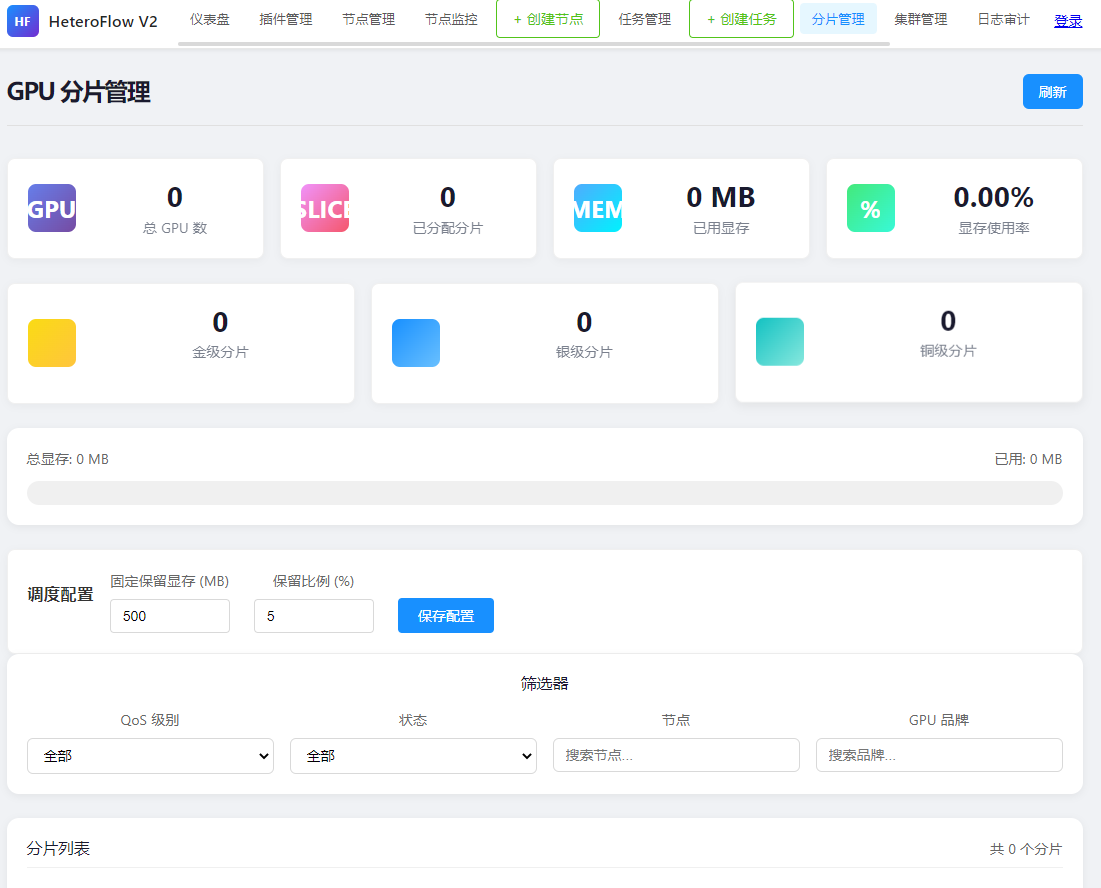The height and width of the screenshot is (888, 1101).
Task: Click the green percent icon
Action: [x=871, y=208]
